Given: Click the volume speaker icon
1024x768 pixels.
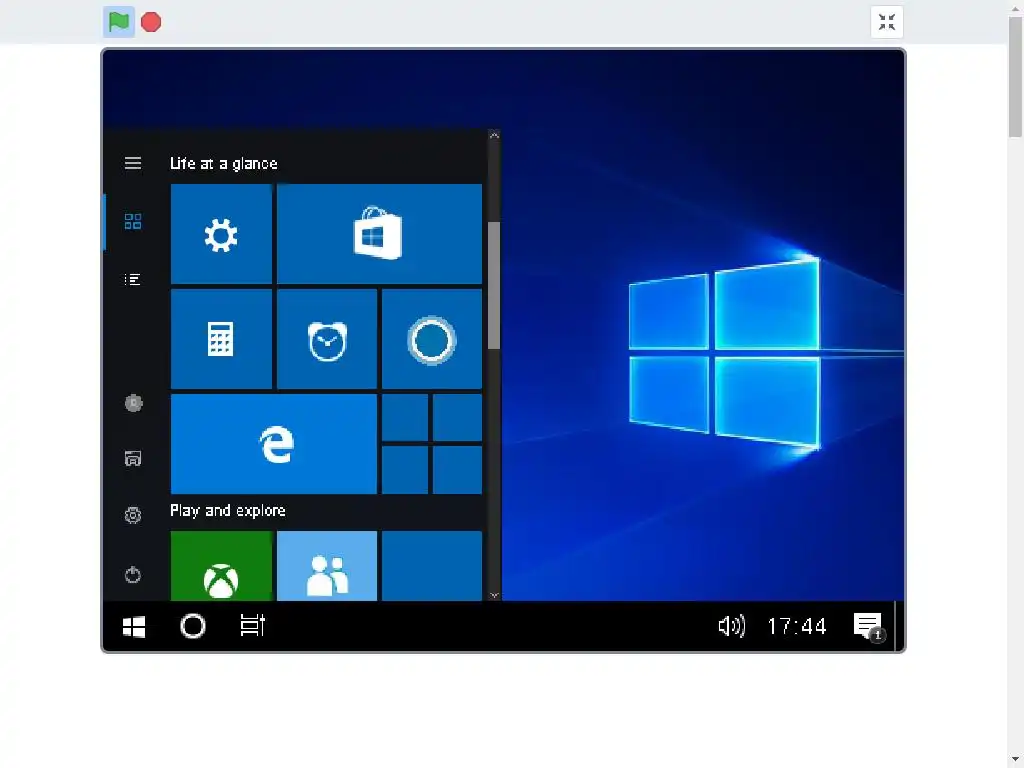Looking at the screenshot, I should 731,626.
